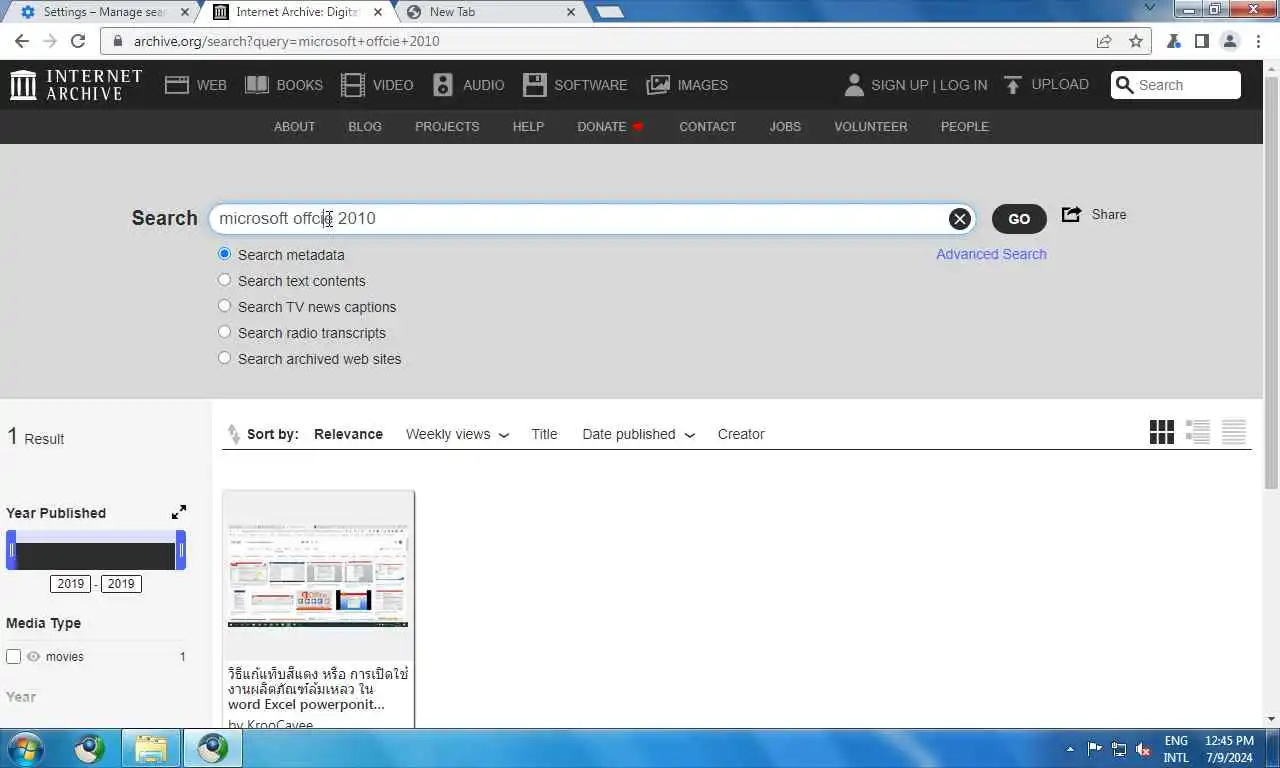The height and width of the screenshot is (768, 1280).
Task: Open the Advanced Search link
Action: click(991, 254)
